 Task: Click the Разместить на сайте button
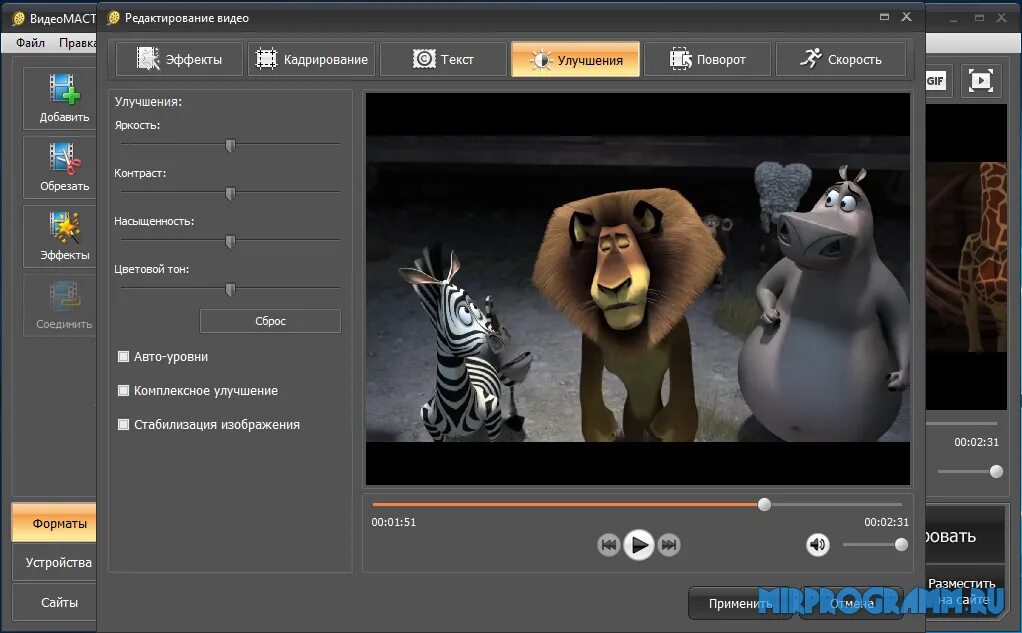click(965, 591)
